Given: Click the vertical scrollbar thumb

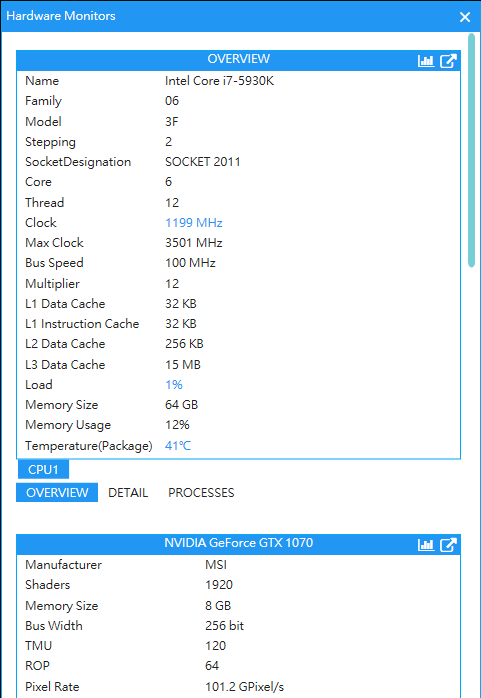Looking at the screenshot, I should click(472, 150).
